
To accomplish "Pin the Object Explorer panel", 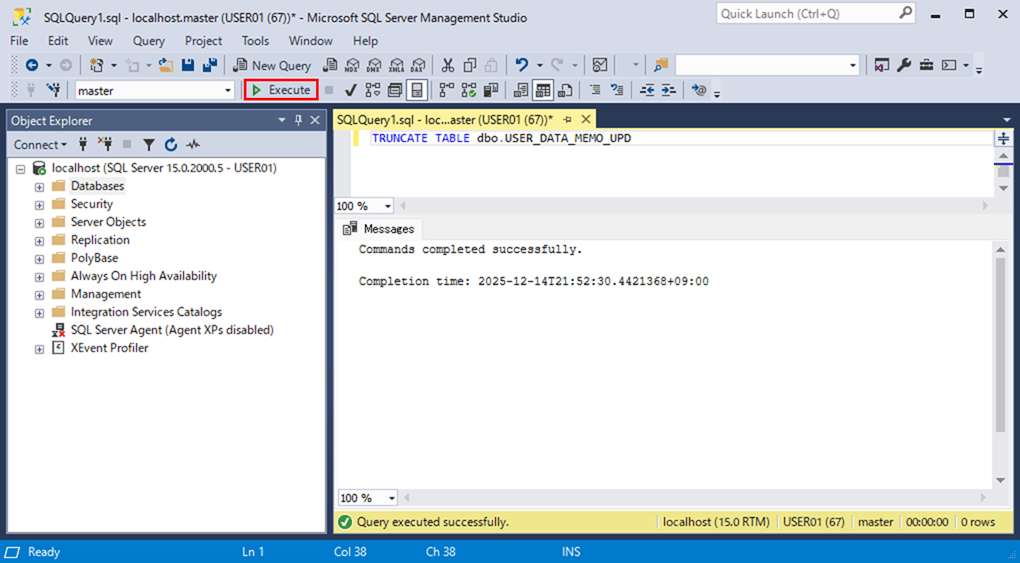I will coord(298,120).
